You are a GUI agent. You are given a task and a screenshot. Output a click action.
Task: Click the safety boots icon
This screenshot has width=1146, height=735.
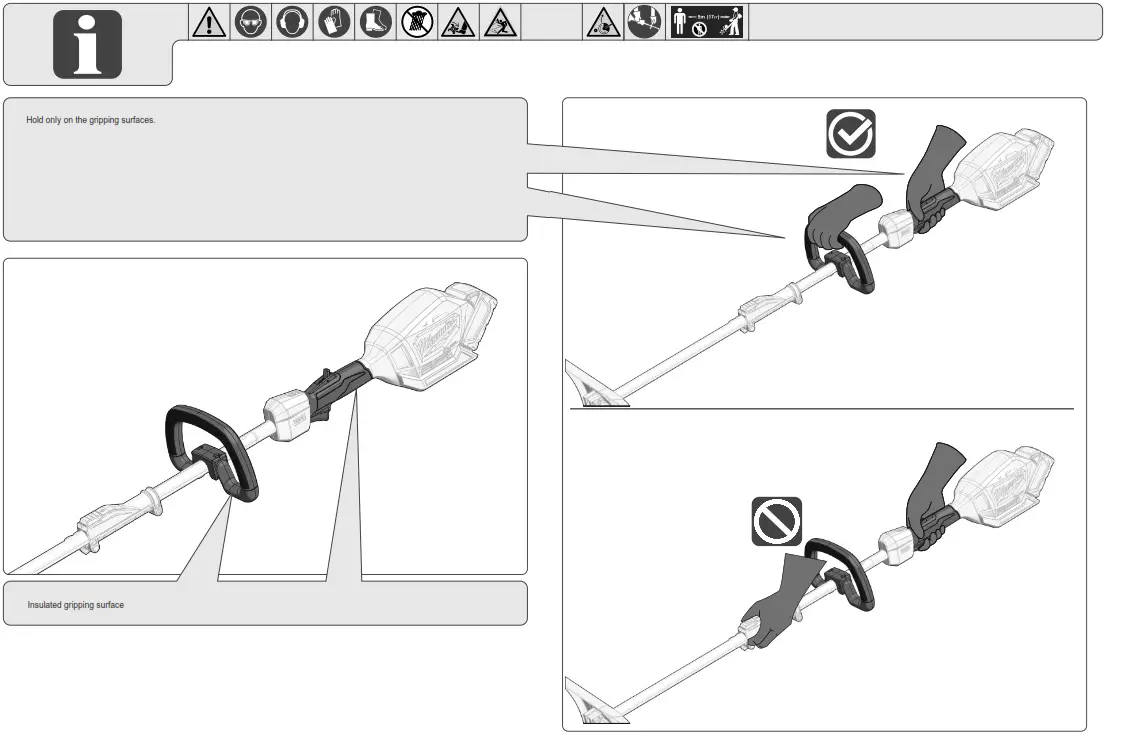(376, 22)
